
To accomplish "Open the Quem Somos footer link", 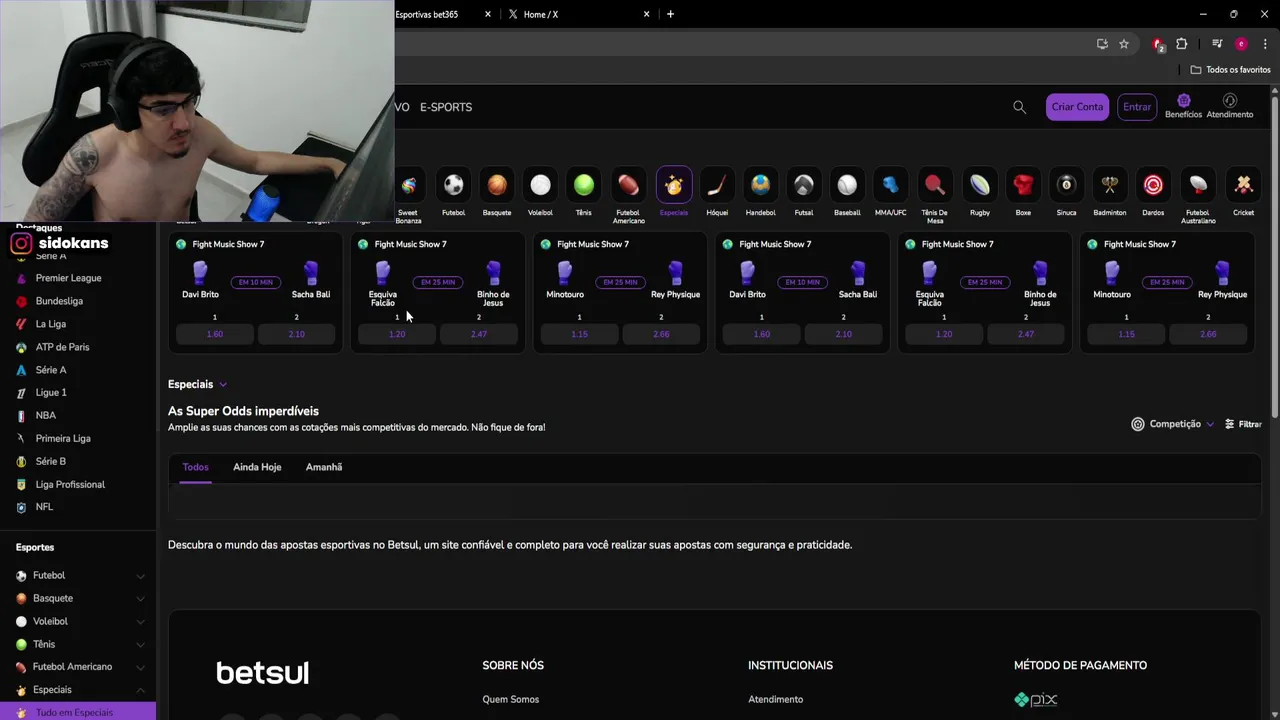I will click(510, 699).
